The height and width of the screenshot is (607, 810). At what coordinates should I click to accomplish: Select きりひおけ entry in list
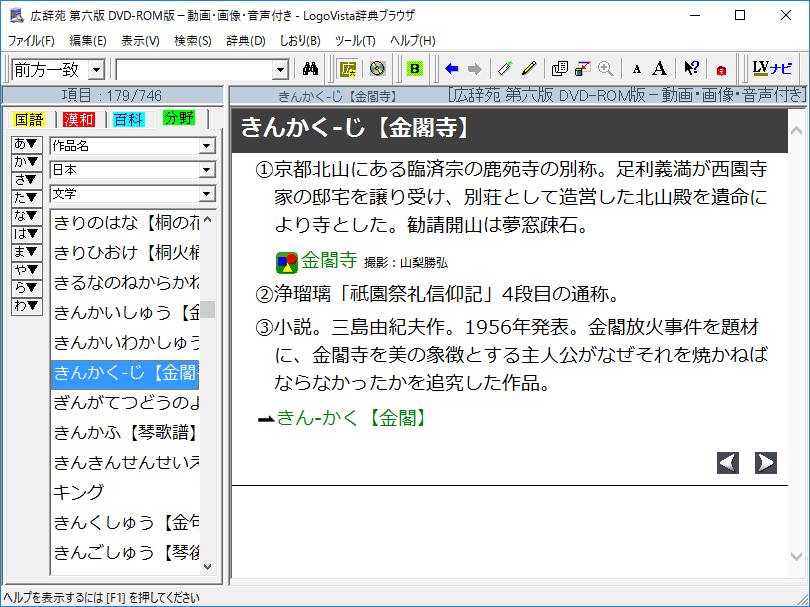click(x=126, y=253)
